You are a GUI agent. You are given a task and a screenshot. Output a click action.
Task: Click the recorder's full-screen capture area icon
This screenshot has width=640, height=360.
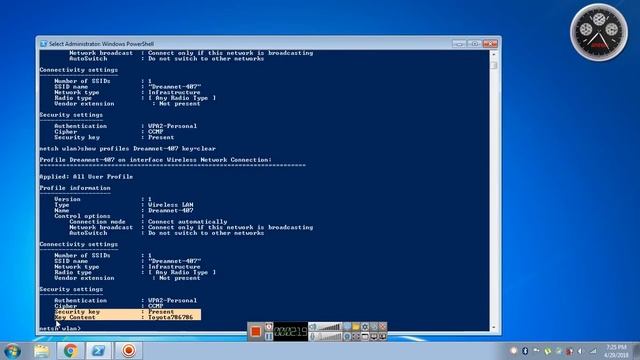click(x=356, y=336)
